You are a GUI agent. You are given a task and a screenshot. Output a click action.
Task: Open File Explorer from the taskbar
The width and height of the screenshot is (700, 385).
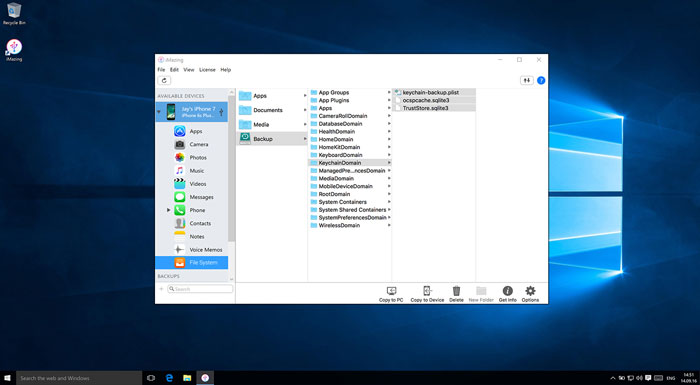187,378
